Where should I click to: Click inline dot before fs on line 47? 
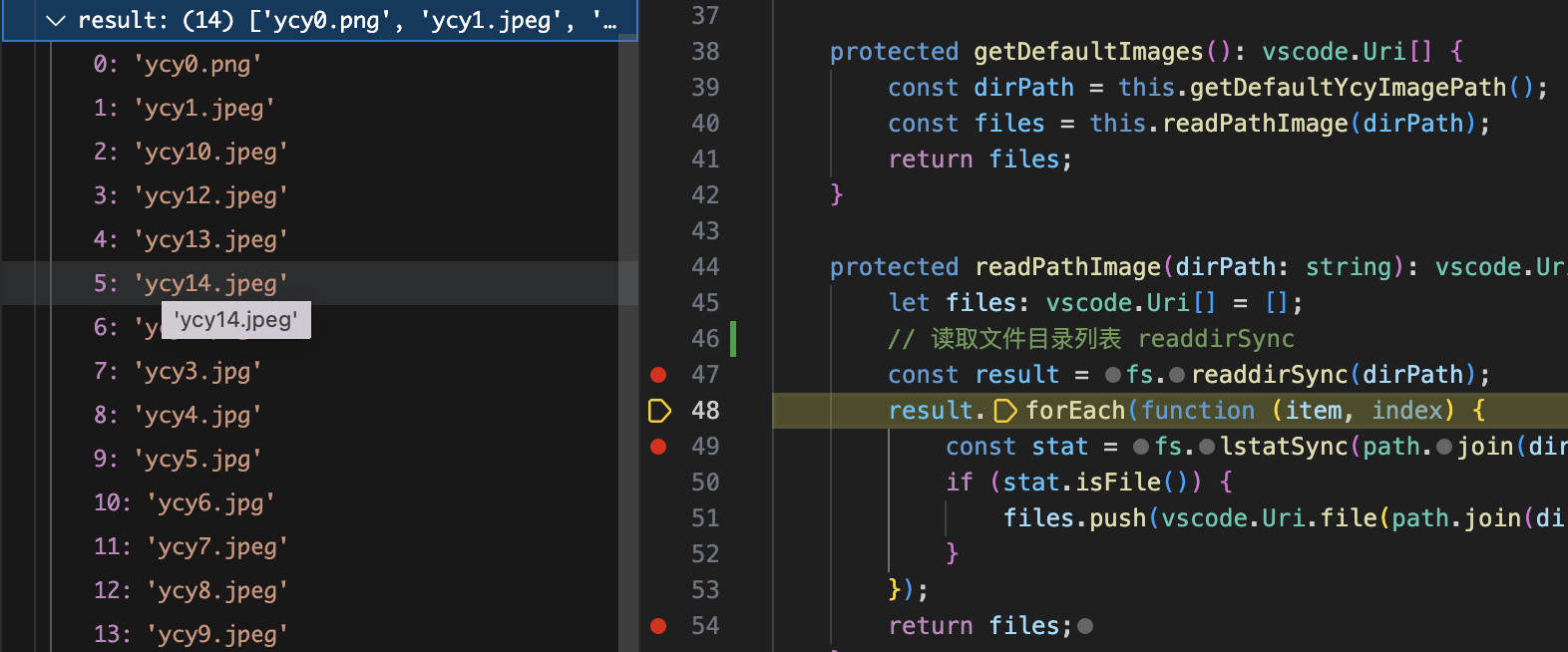1113,375
